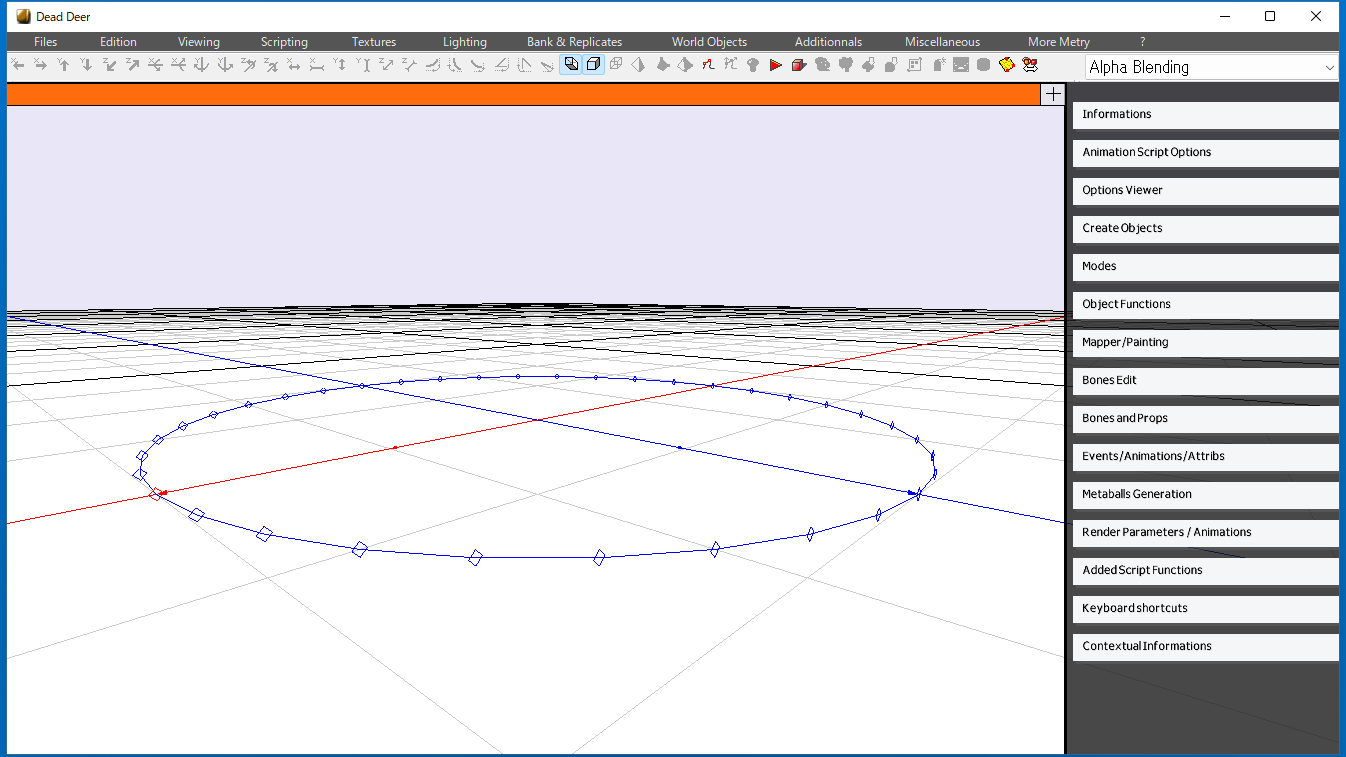Expand the Modes panel
The width and height of the screenshot is (1346, 757).
[1205, 266]
